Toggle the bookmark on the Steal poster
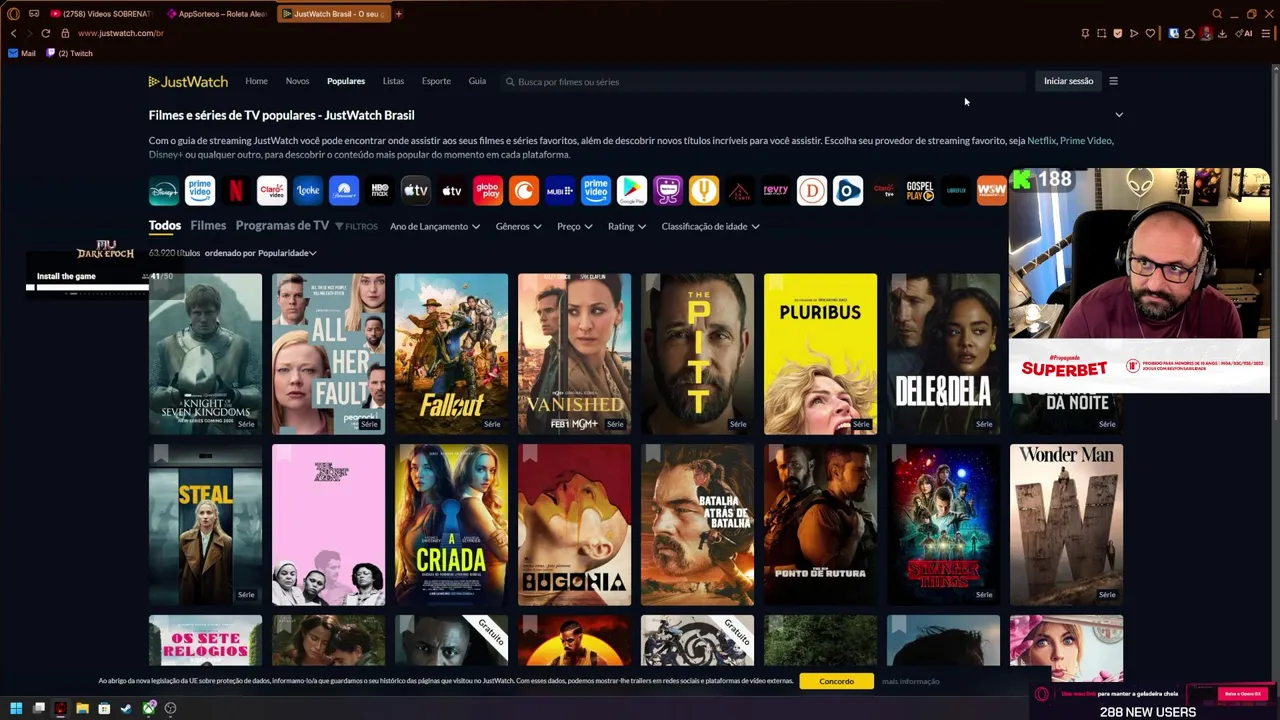Image resolution: width=1280 pixels, height=720 pixels. point(160,455)
